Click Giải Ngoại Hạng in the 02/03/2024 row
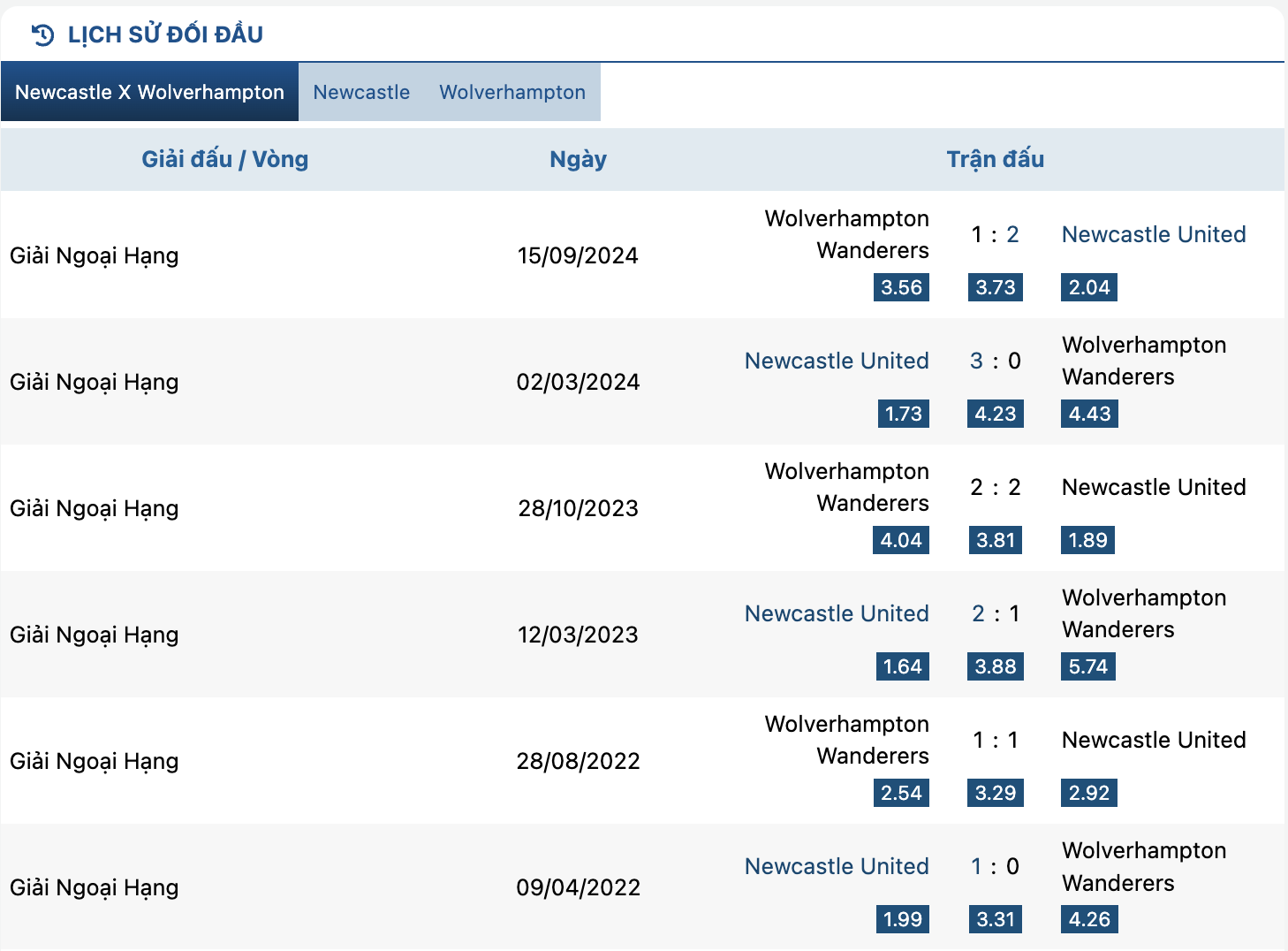This screenshot has width=1288, height=951. [x=94, y=383]
